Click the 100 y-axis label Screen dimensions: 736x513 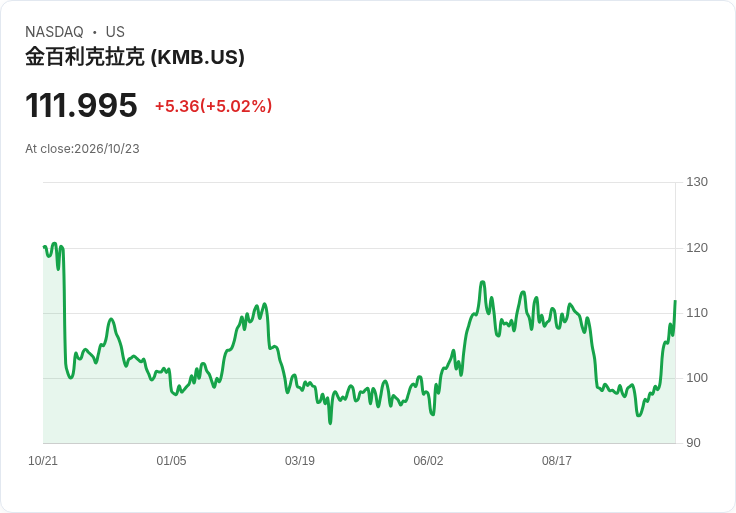(697, 378)
